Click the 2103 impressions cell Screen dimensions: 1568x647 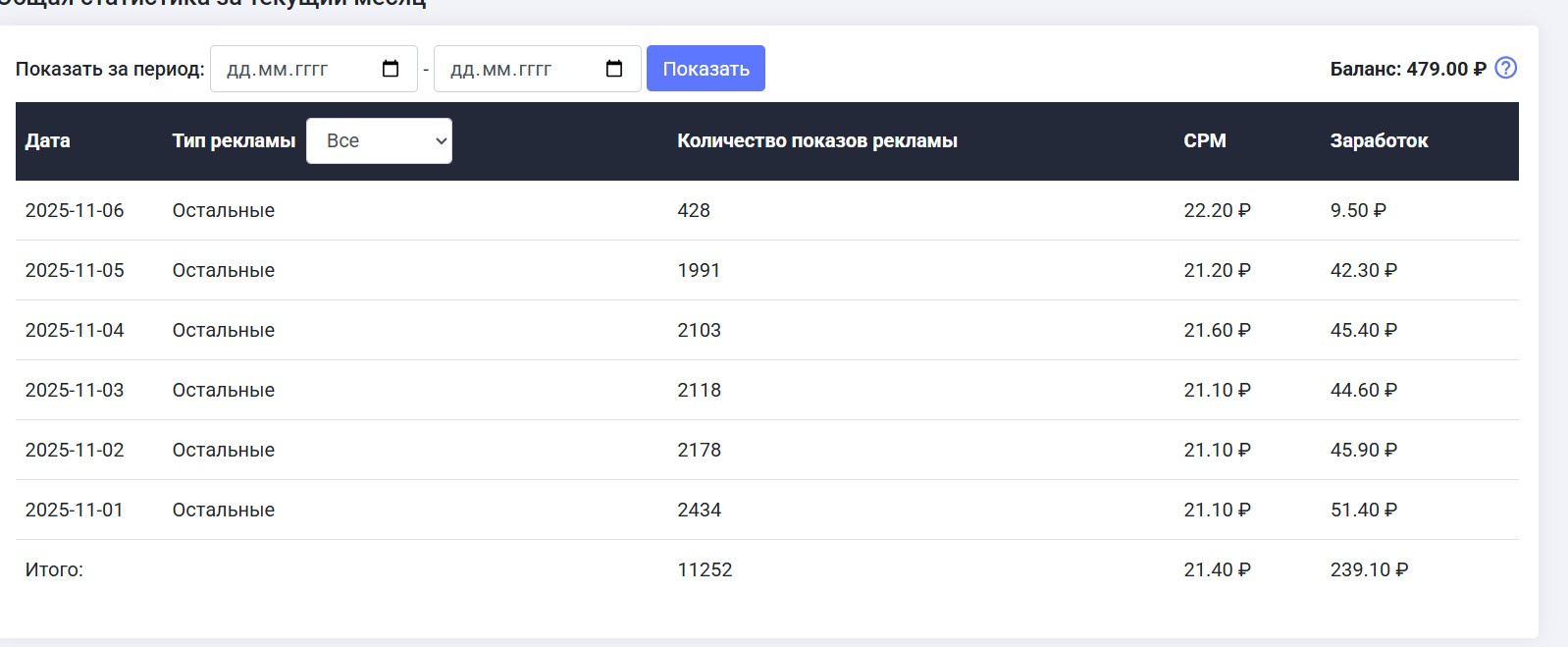(699, 331)
